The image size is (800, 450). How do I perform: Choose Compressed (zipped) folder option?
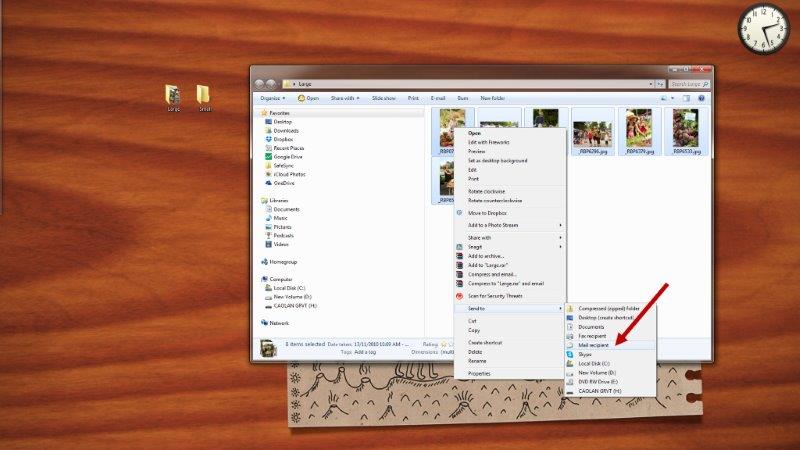pos(609,308)
